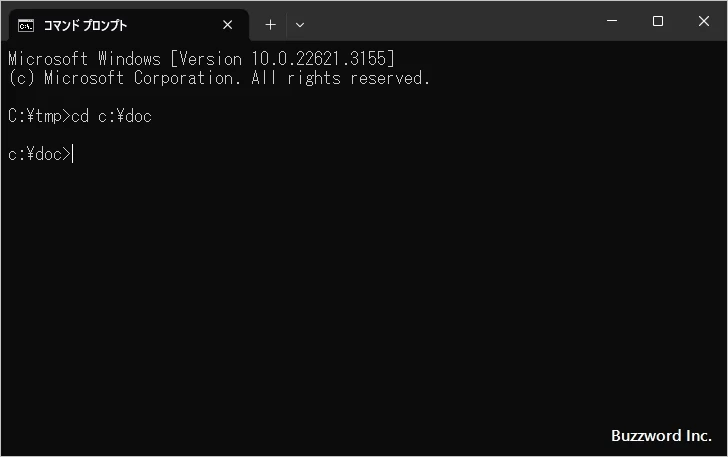Screen dimensions: 728x457
Task: Close the コマンド プロンプト tab
Action: [x=228, y=25]
